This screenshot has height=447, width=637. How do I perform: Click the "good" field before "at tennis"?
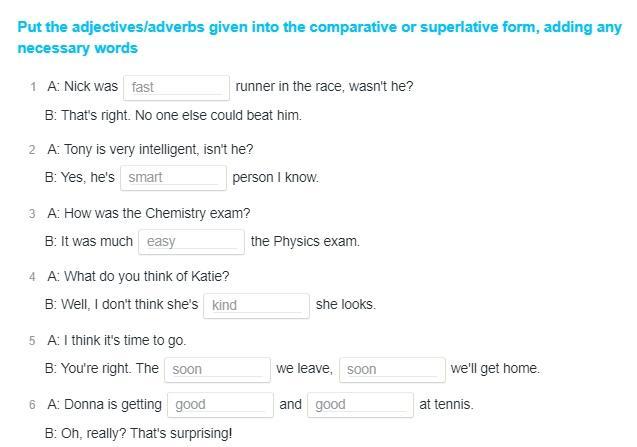point(360,405)
